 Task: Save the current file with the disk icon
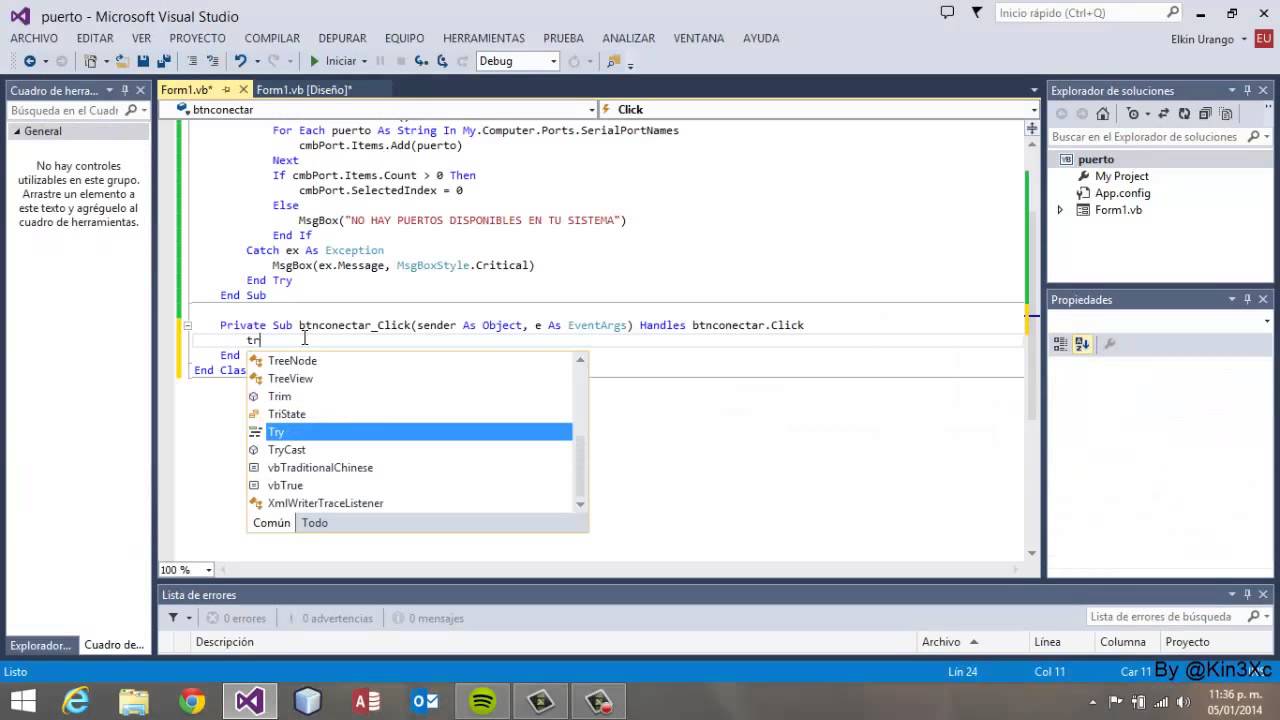point(143,61)
